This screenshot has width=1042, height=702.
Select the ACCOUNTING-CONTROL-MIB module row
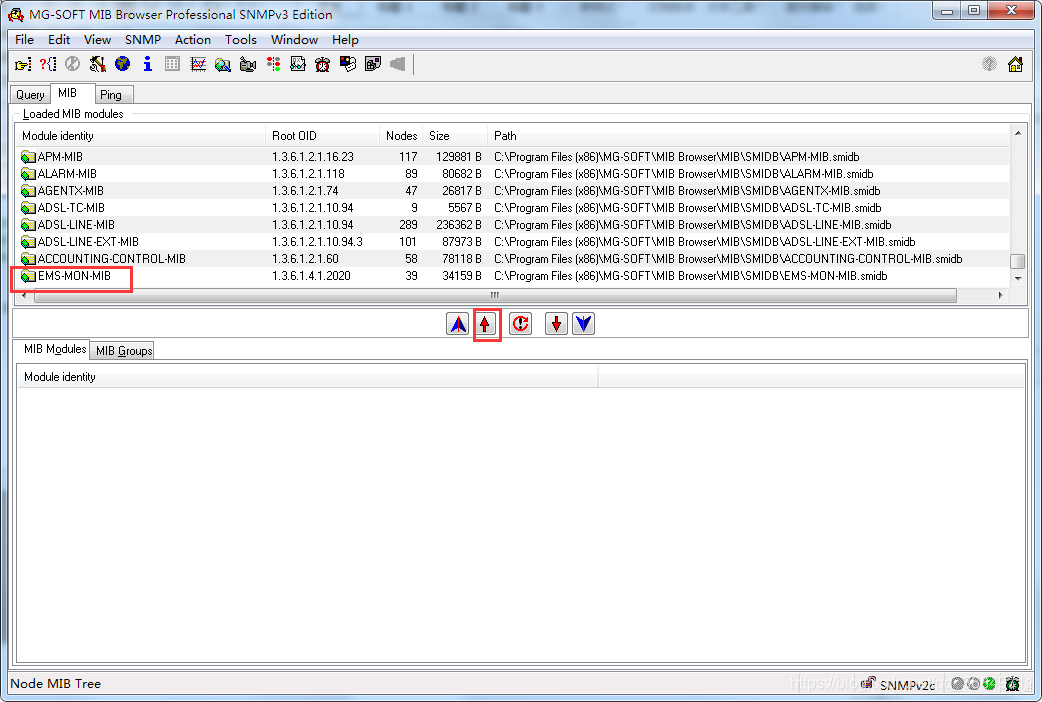click(x=513, y=259)
